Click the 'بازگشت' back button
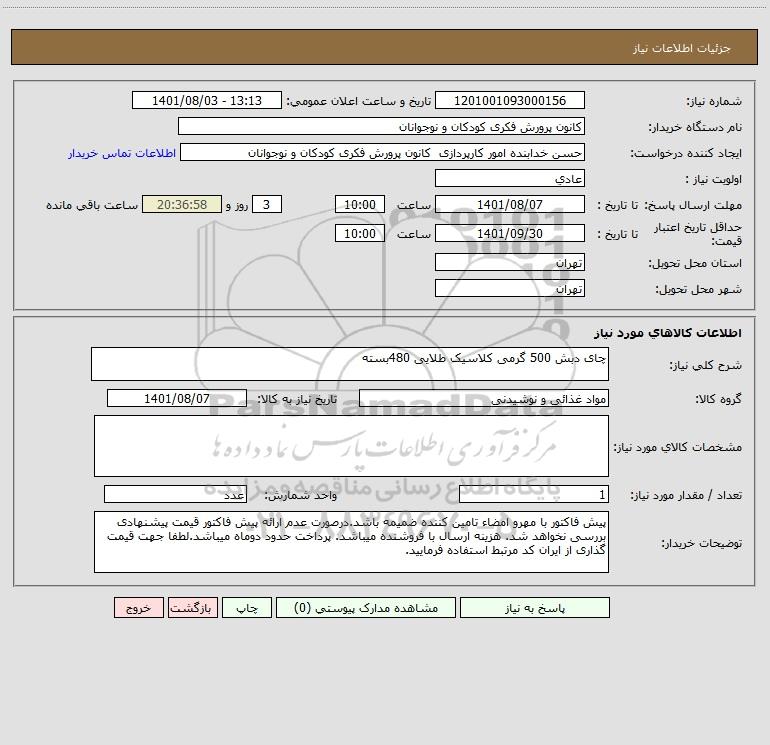This screenshot has height=745, width=770. pyautogui.click(x=192, y=607)
